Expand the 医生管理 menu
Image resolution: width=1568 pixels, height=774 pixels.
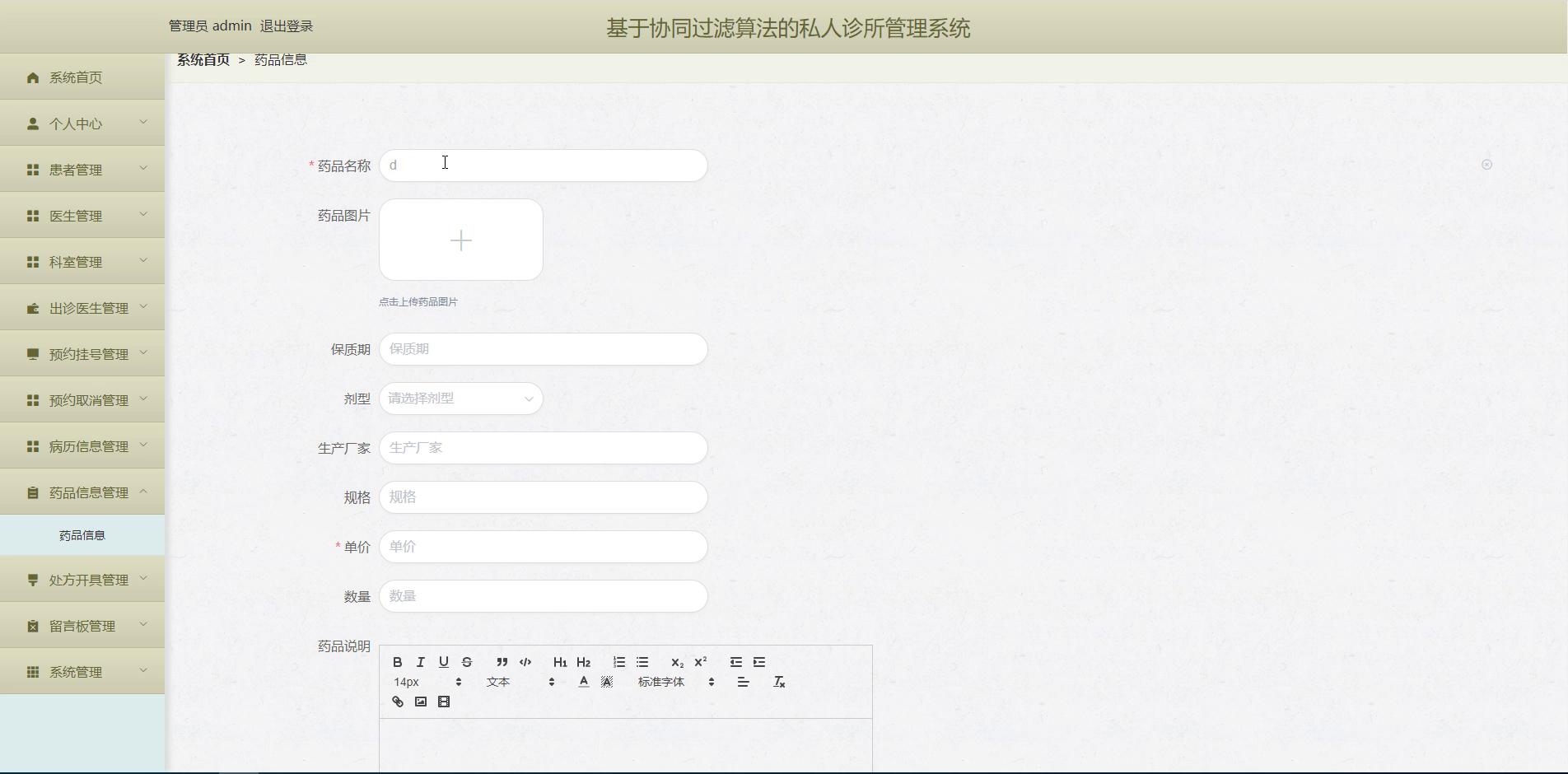point(82,216)
